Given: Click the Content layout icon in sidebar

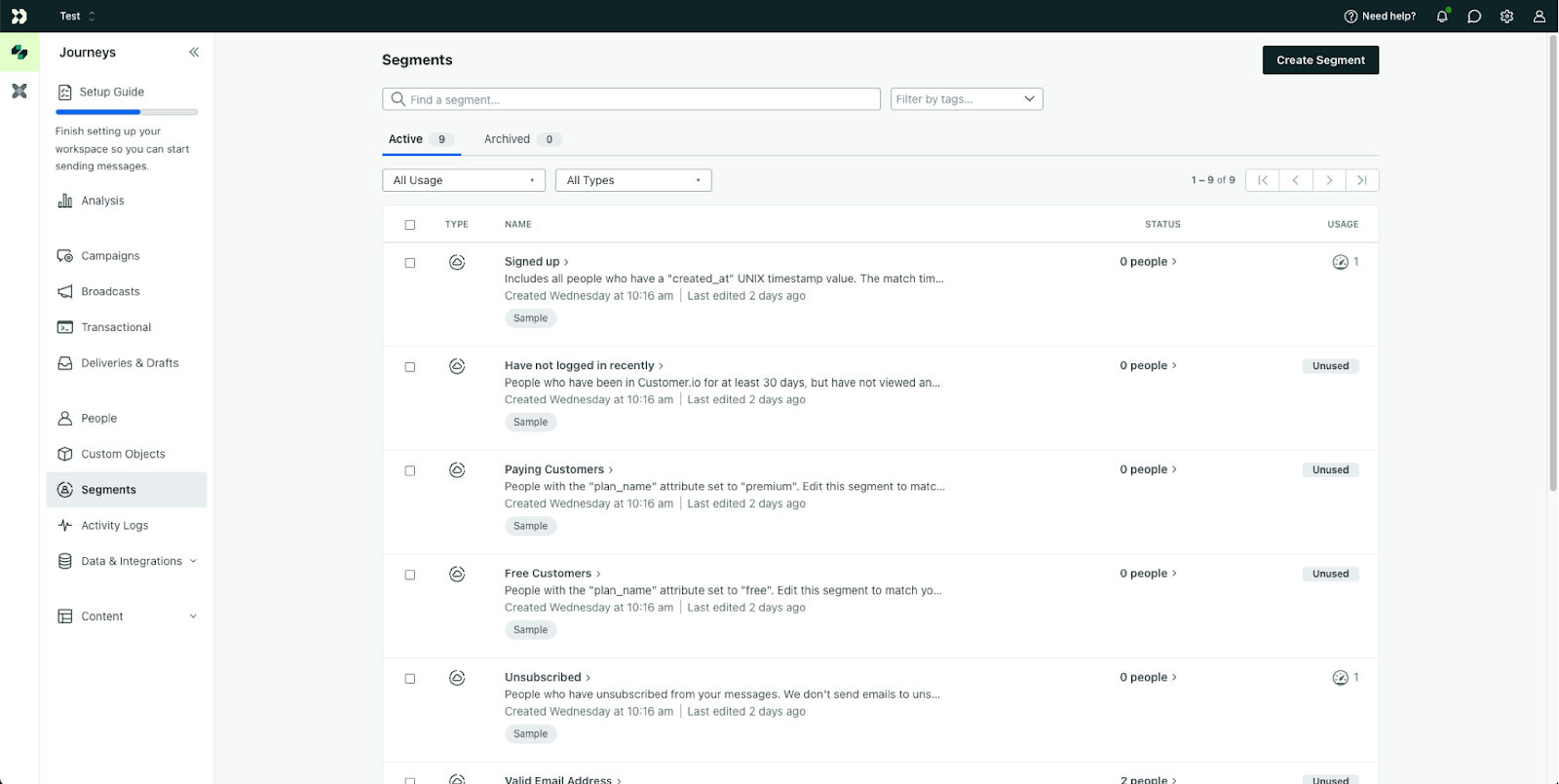Looking at the screenshot, I should (x=65, y=616).
